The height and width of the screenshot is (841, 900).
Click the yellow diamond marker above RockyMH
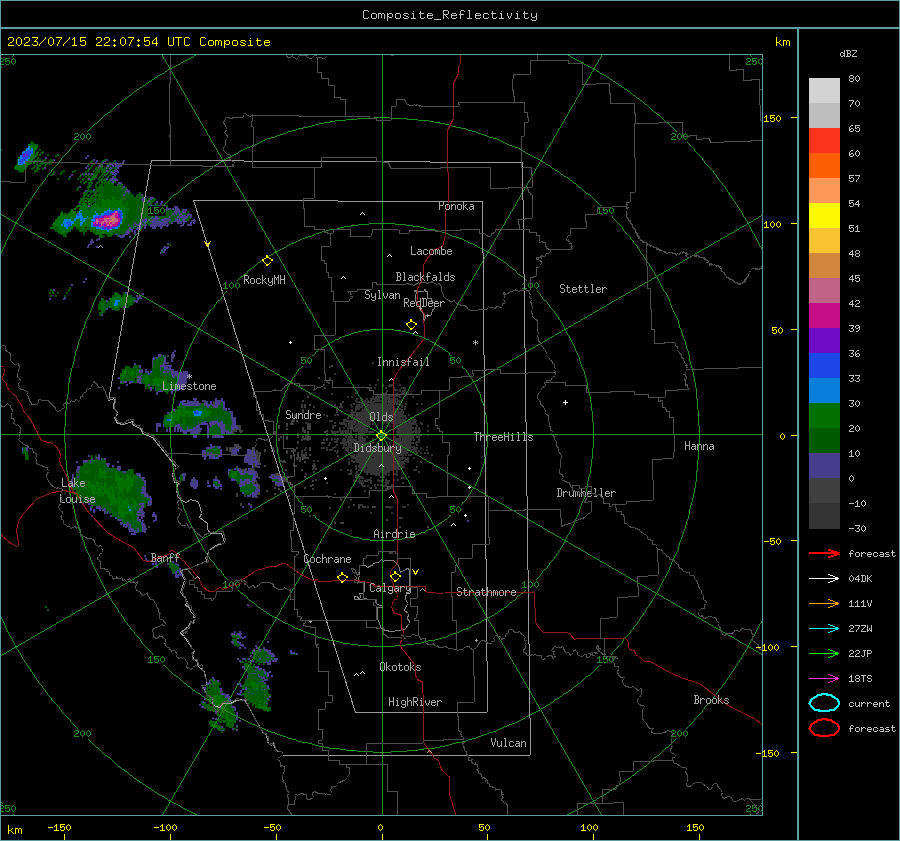(x=267, y=261)
